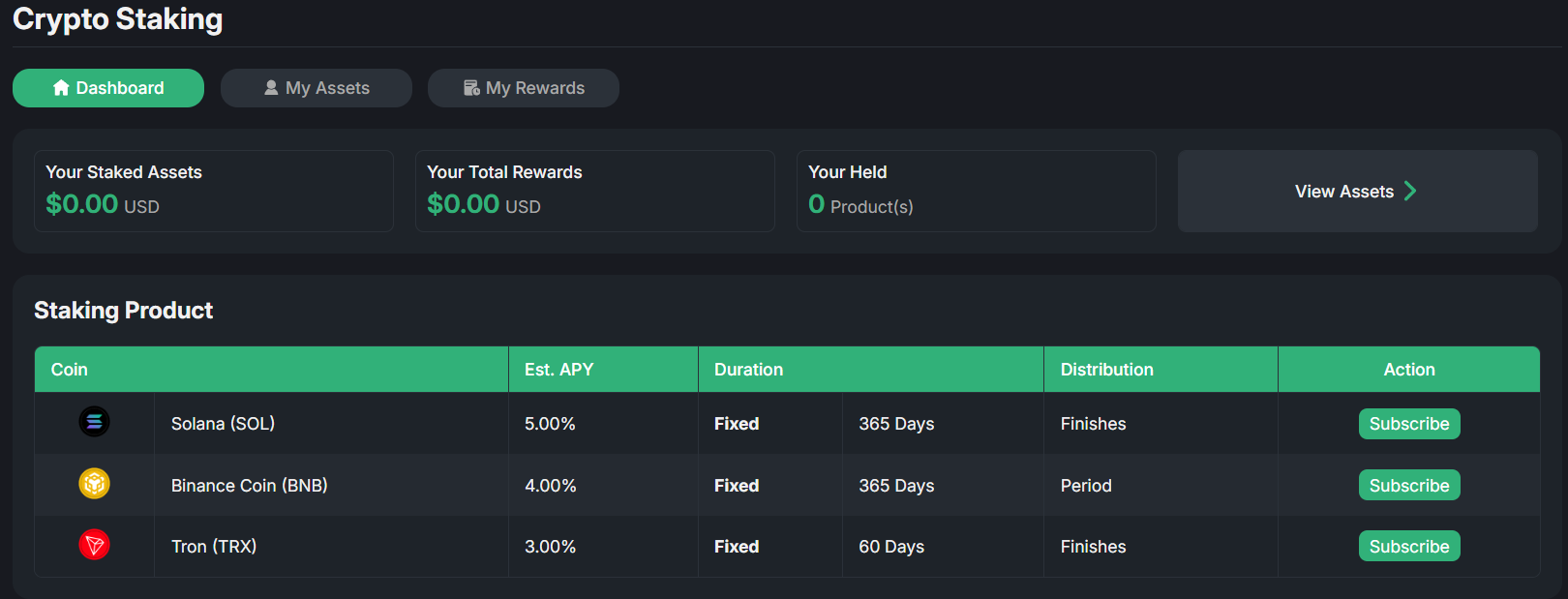Viewport: 1568px width, 599px height.
Task: Switch to the My Assets tab
Action: (x=317, y=88)
